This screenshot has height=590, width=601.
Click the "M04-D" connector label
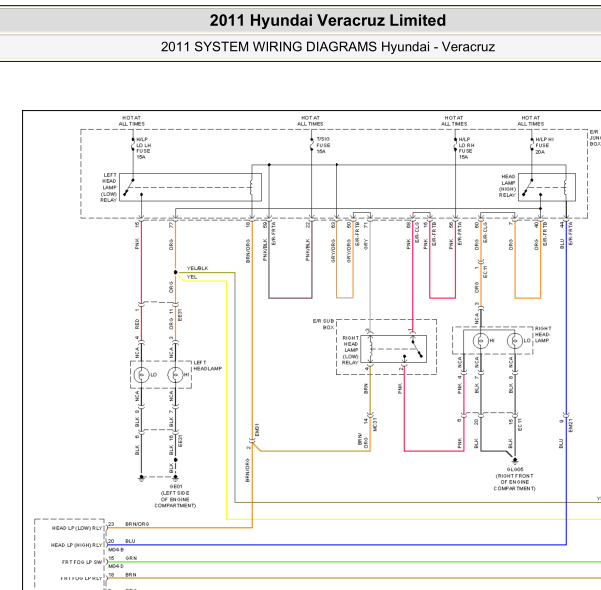pyautogui.click(x=116, y=566)
